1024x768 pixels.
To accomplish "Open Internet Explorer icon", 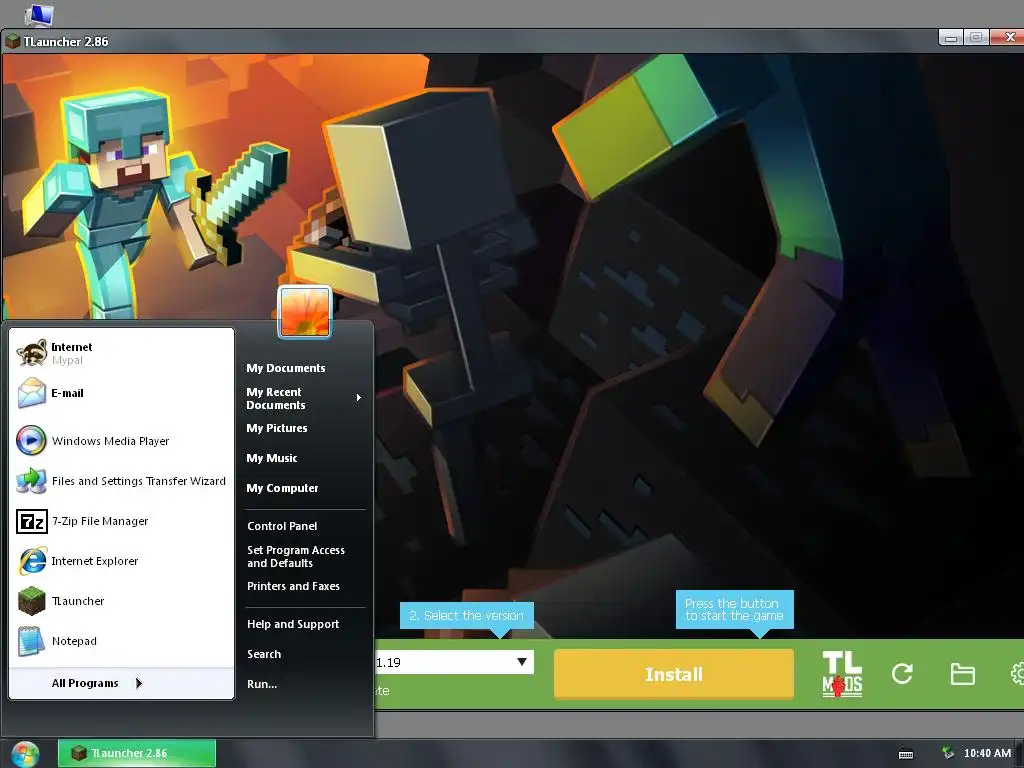I will pos(31,561).
